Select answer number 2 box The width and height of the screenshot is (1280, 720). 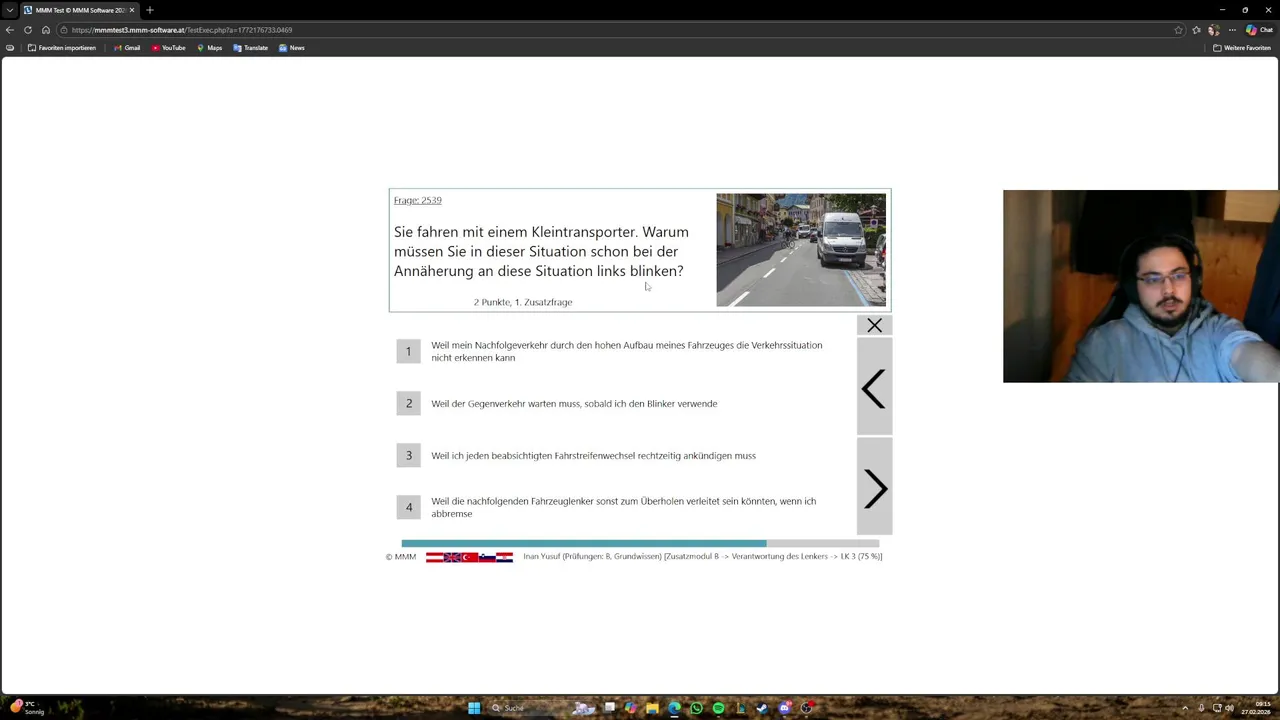pos(408,403)
